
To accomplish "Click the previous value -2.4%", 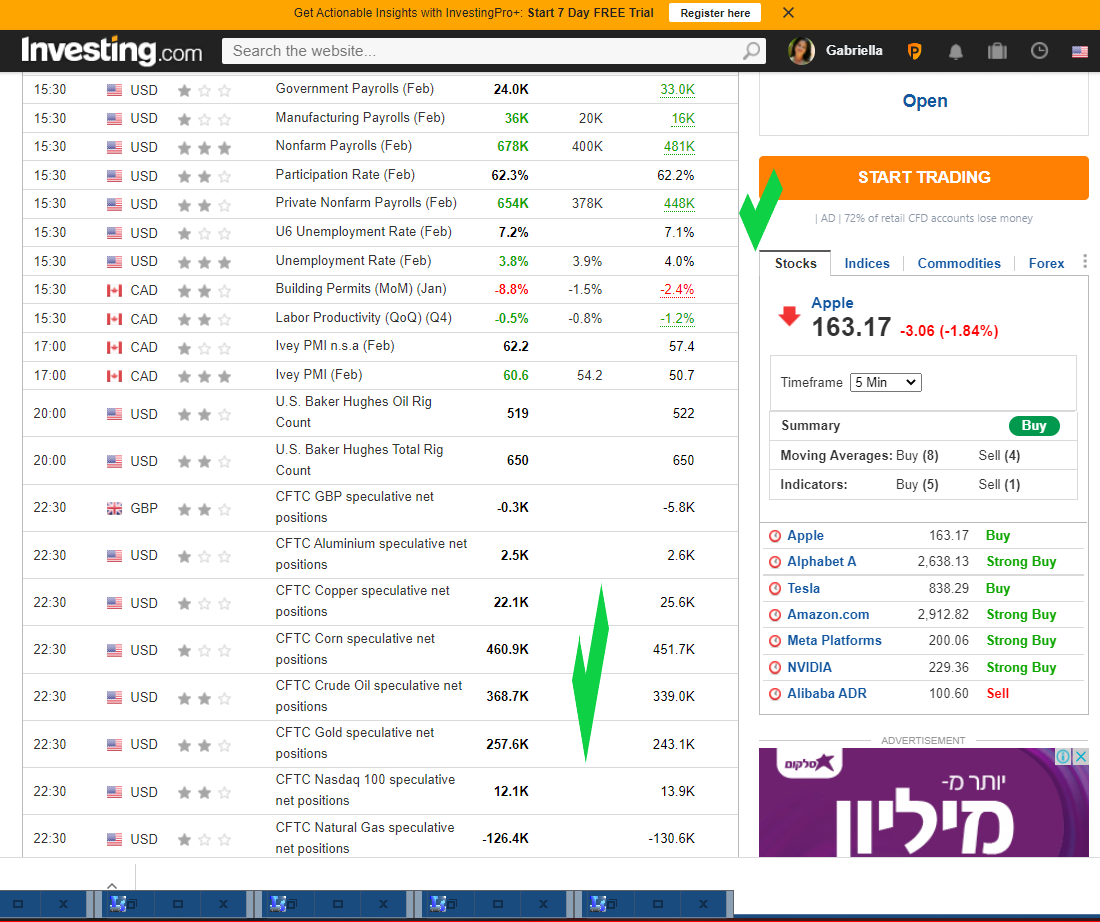I will [x=677, y=290].
